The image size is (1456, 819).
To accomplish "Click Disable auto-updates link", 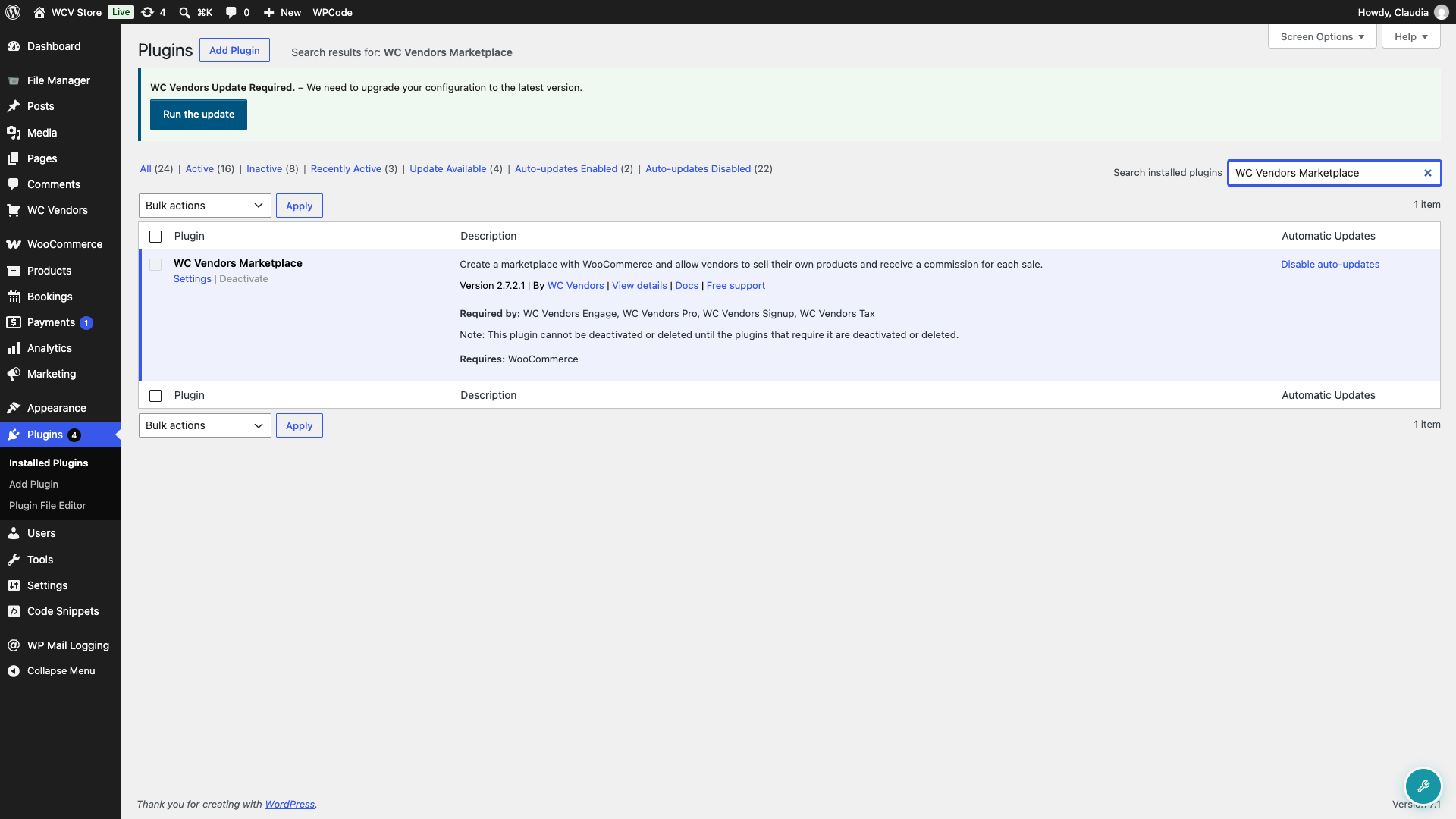I will pos(1330,264).
